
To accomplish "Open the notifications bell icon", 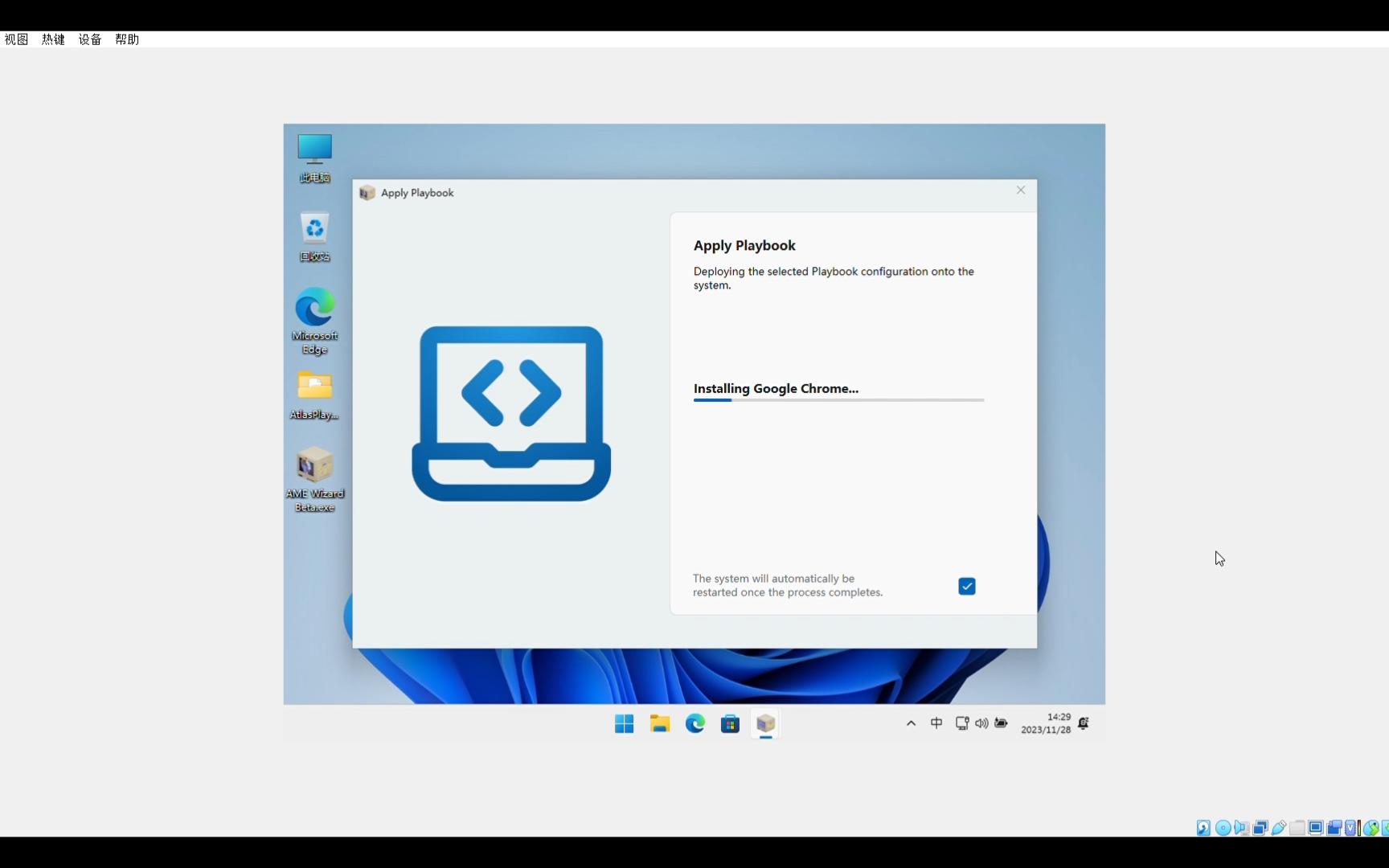I will click(1084, 723).
